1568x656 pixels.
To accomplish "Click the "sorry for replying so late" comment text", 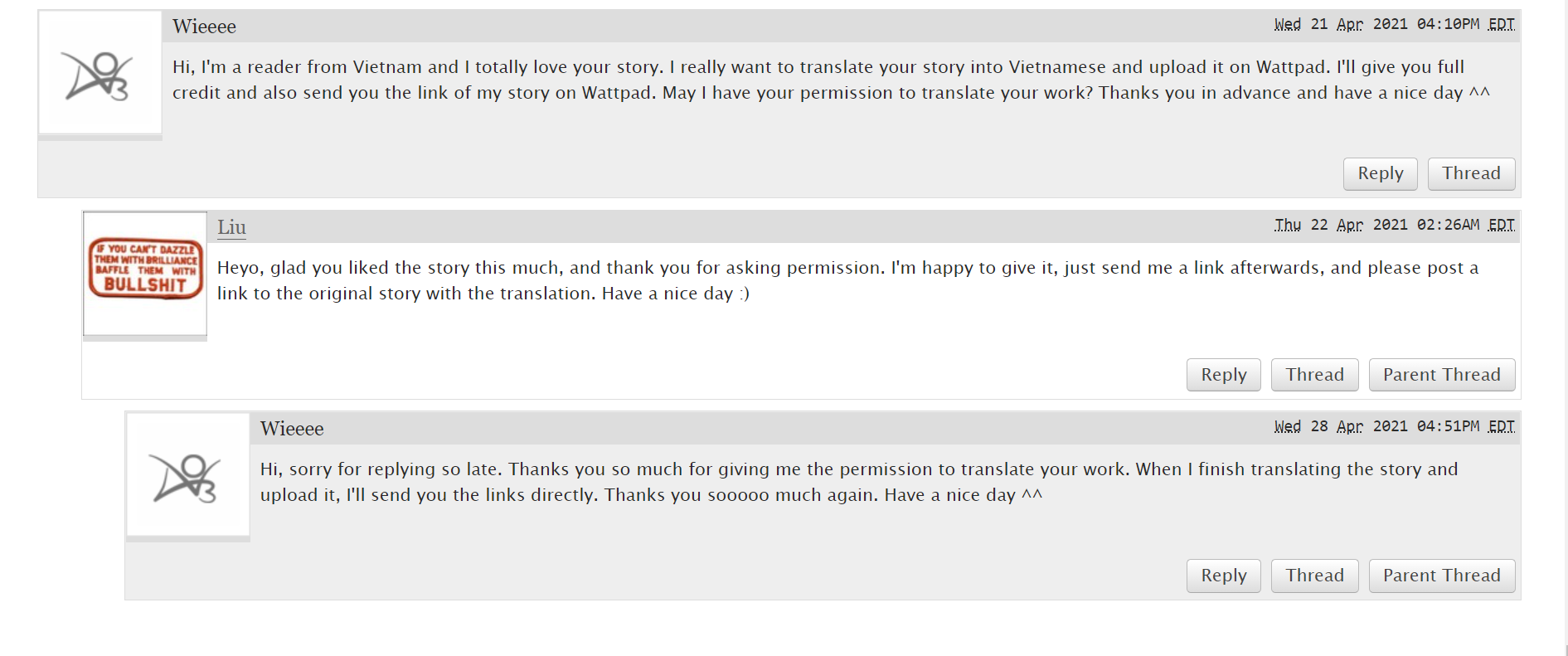I will (x=858, y=482).
